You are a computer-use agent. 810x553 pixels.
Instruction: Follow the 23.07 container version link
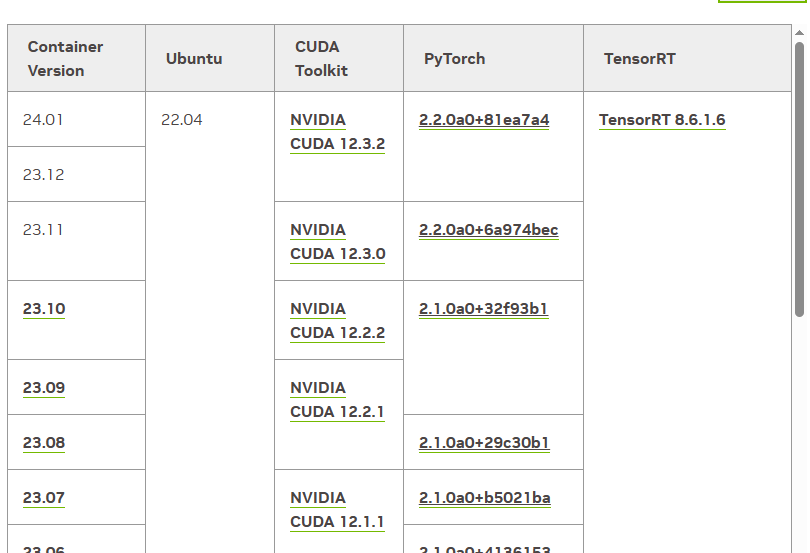click(x=44, y=498)
